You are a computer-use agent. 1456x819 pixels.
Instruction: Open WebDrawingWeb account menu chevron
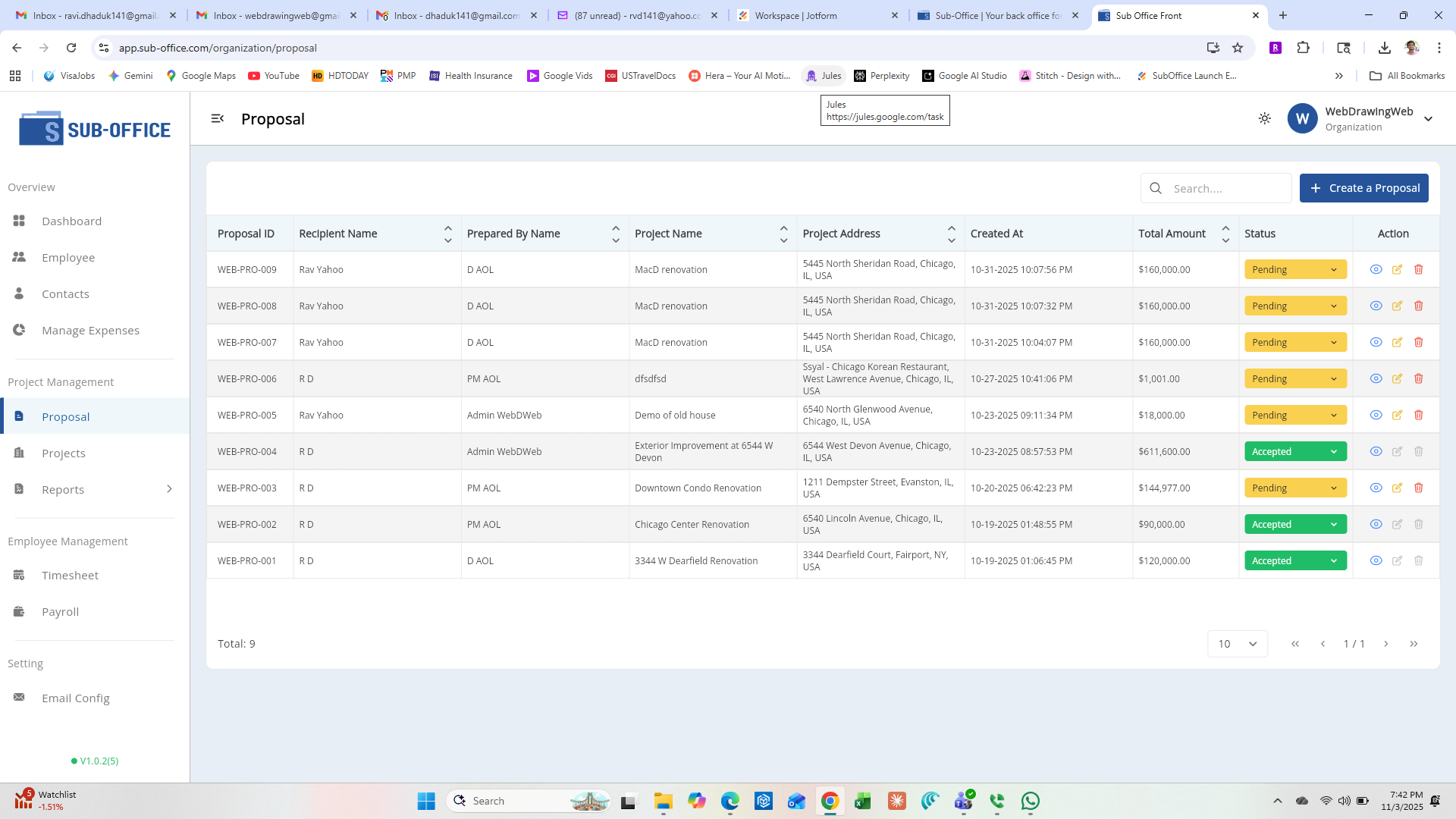click(1428, 119)
